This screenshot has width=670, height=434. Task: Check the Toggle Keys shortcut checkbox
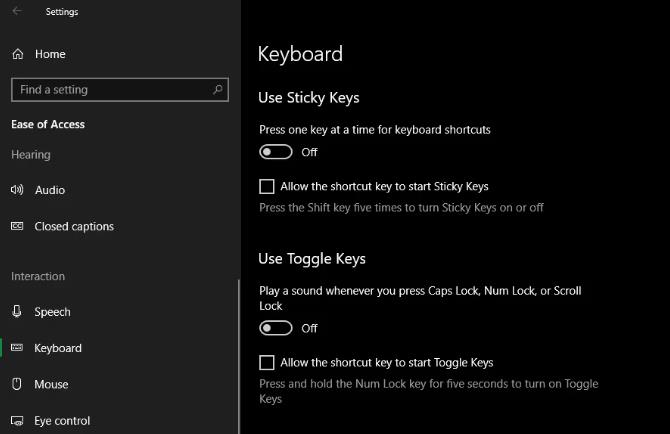(267, 362)
